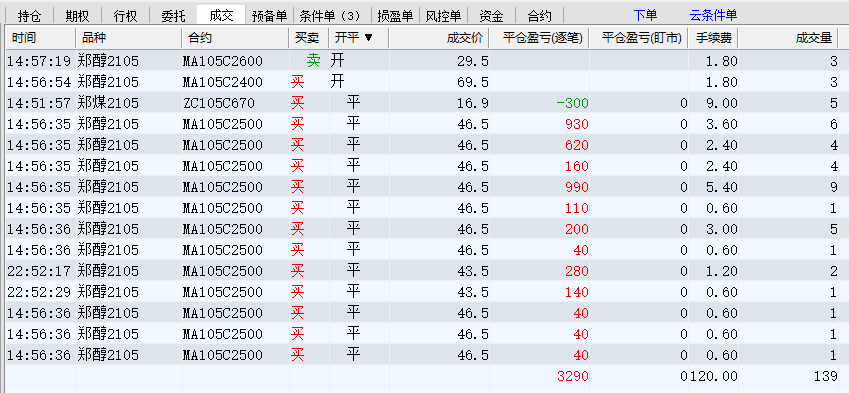
Task: Click the price 16.9 cell
Action: pos(473,103)
